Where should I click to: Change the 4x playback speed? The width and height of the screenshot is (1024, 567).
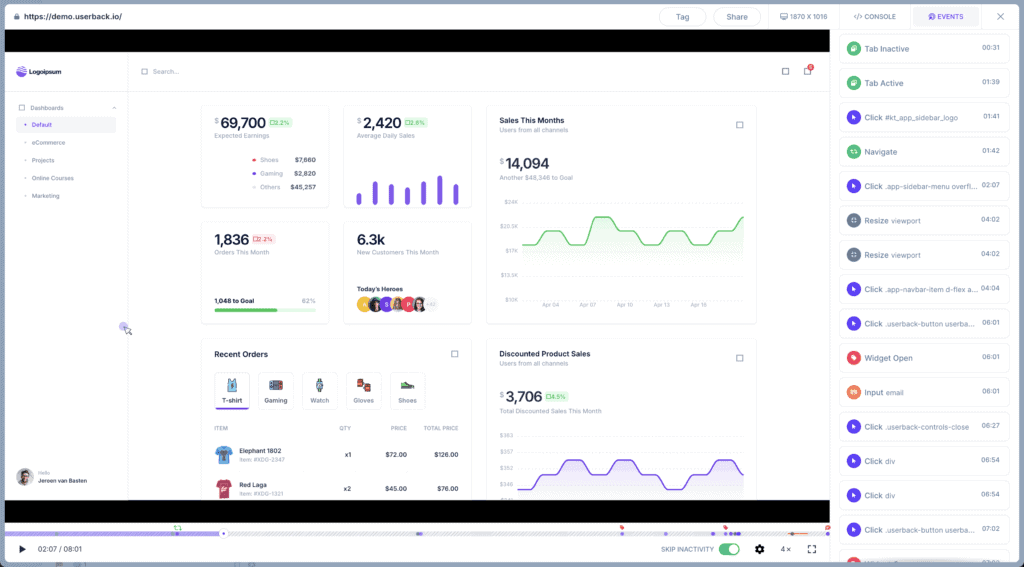786,549
